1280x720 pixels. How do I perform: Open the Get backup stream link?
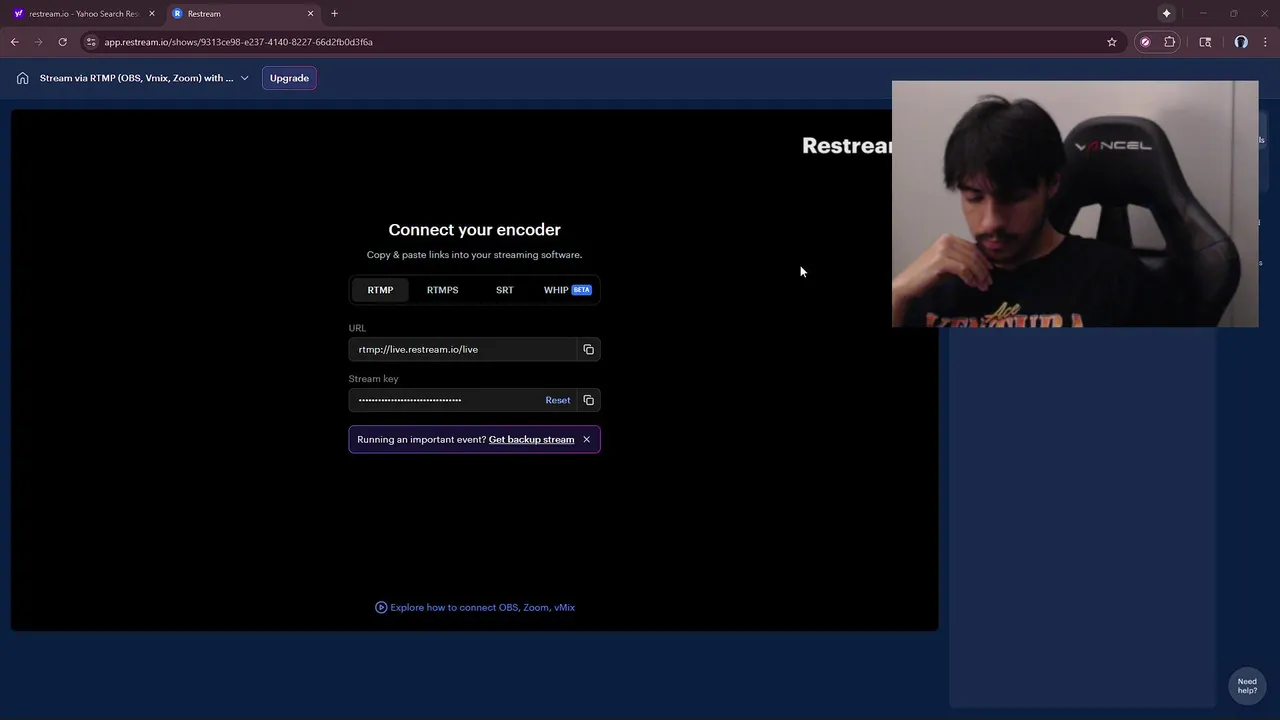tap(531, 439)
